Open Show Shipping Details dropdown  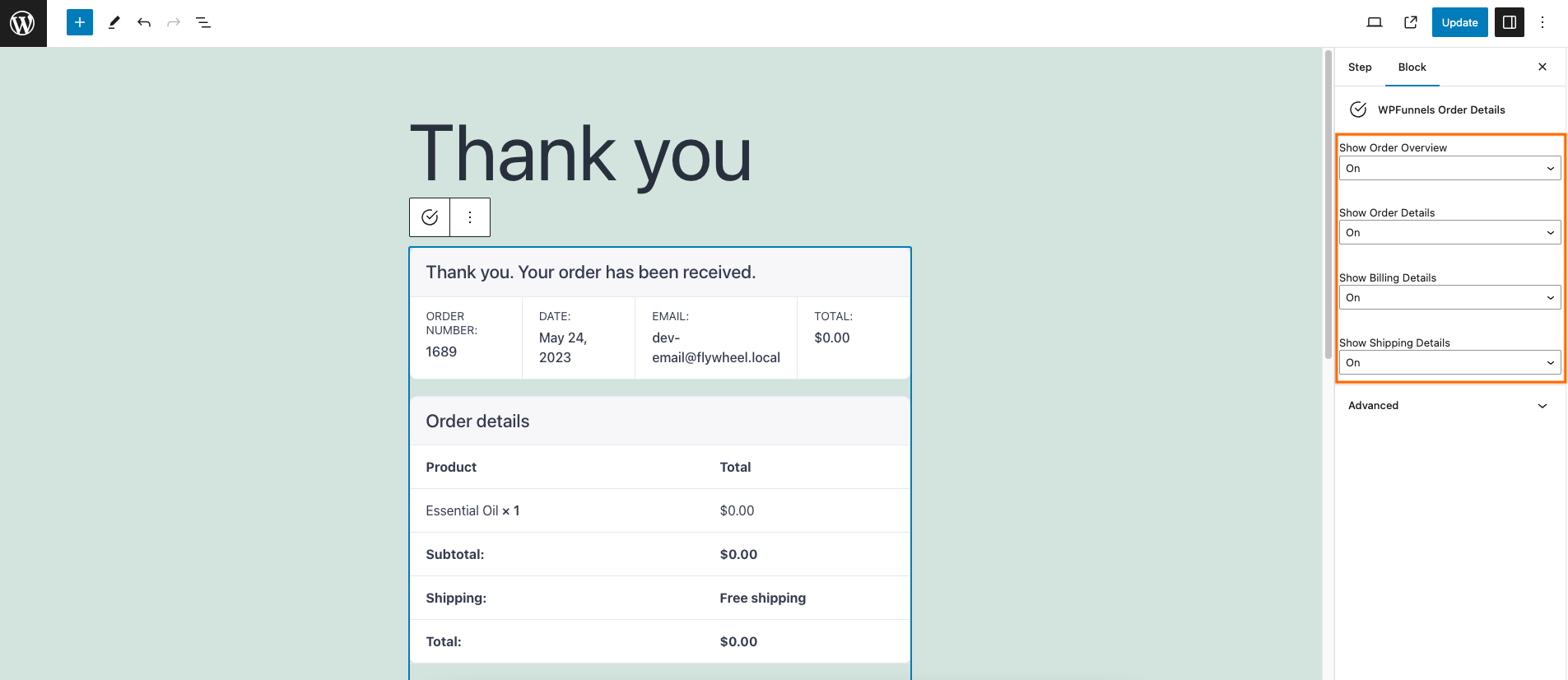click(1450, 362)
